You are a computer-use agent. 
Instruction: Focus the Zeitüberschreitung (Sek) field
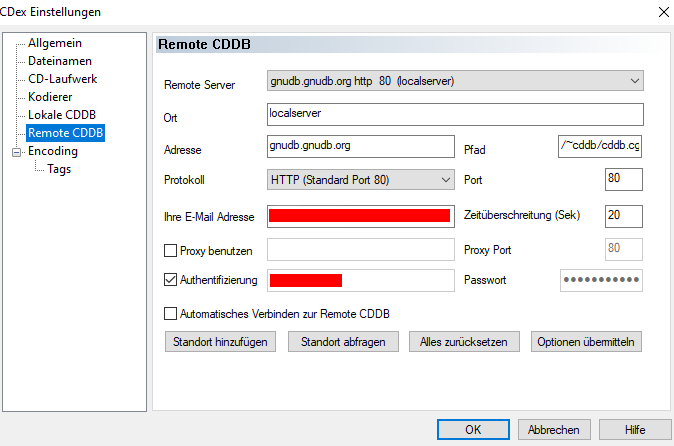tap(623, 216)
